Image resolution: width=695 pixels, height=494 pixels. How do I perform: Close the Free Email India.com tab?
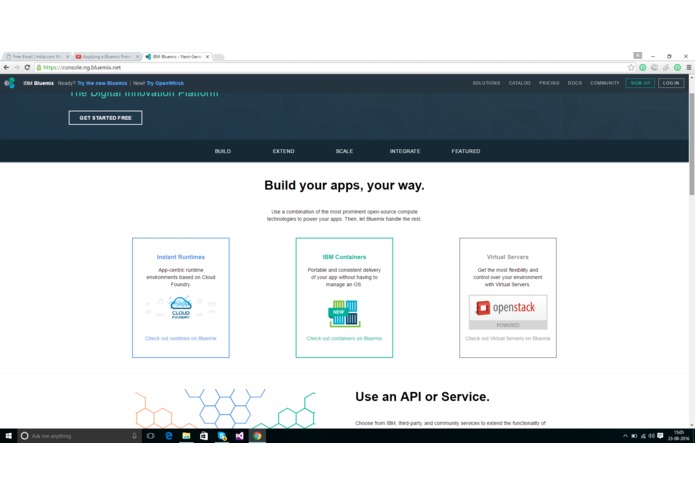click(x=68, y=57)
